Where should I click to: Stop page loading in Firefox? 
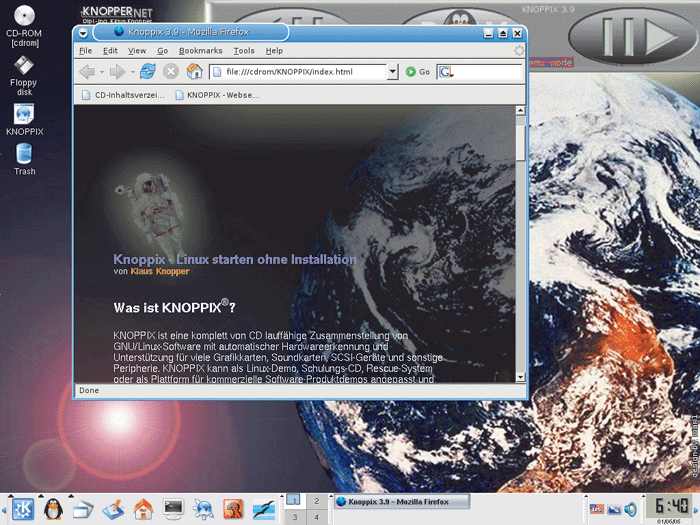[x=171, y=71]
